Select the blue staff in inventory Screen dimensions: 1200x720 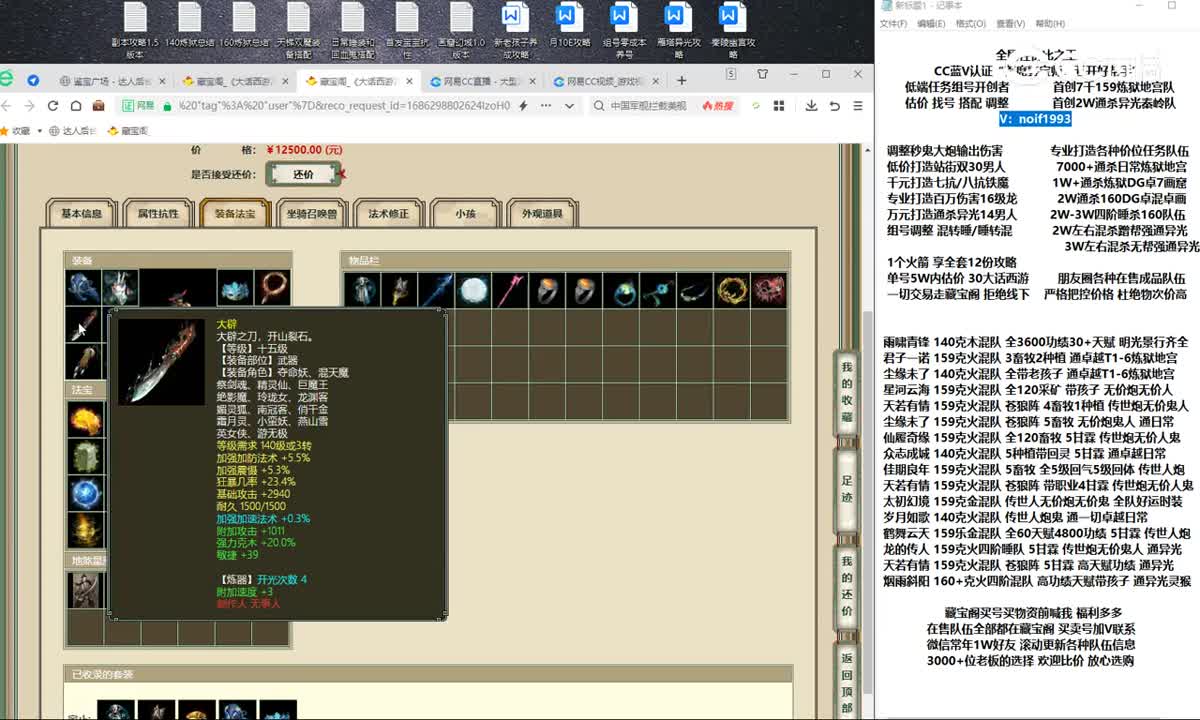point(436,290)
